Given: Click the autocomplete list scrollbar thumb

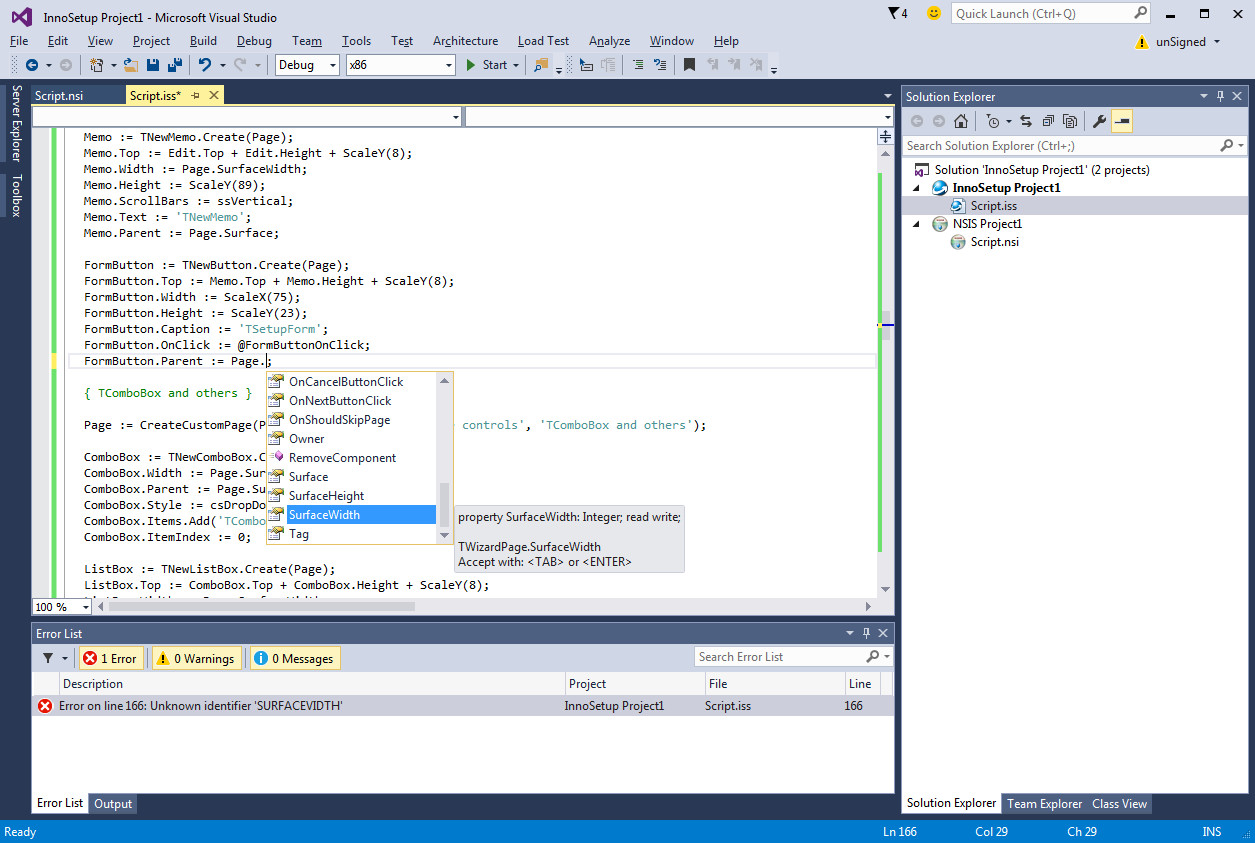Looking at the screenshot, I should 445,506.
